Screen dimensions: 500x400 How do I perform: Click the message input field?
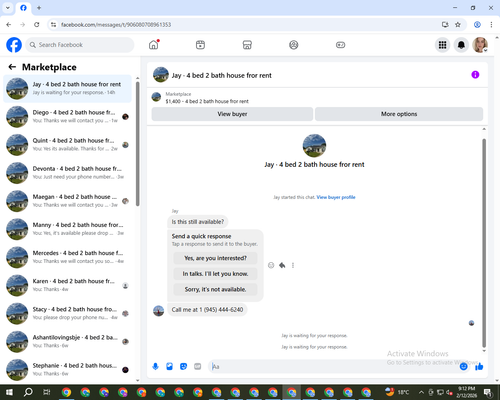333,367
